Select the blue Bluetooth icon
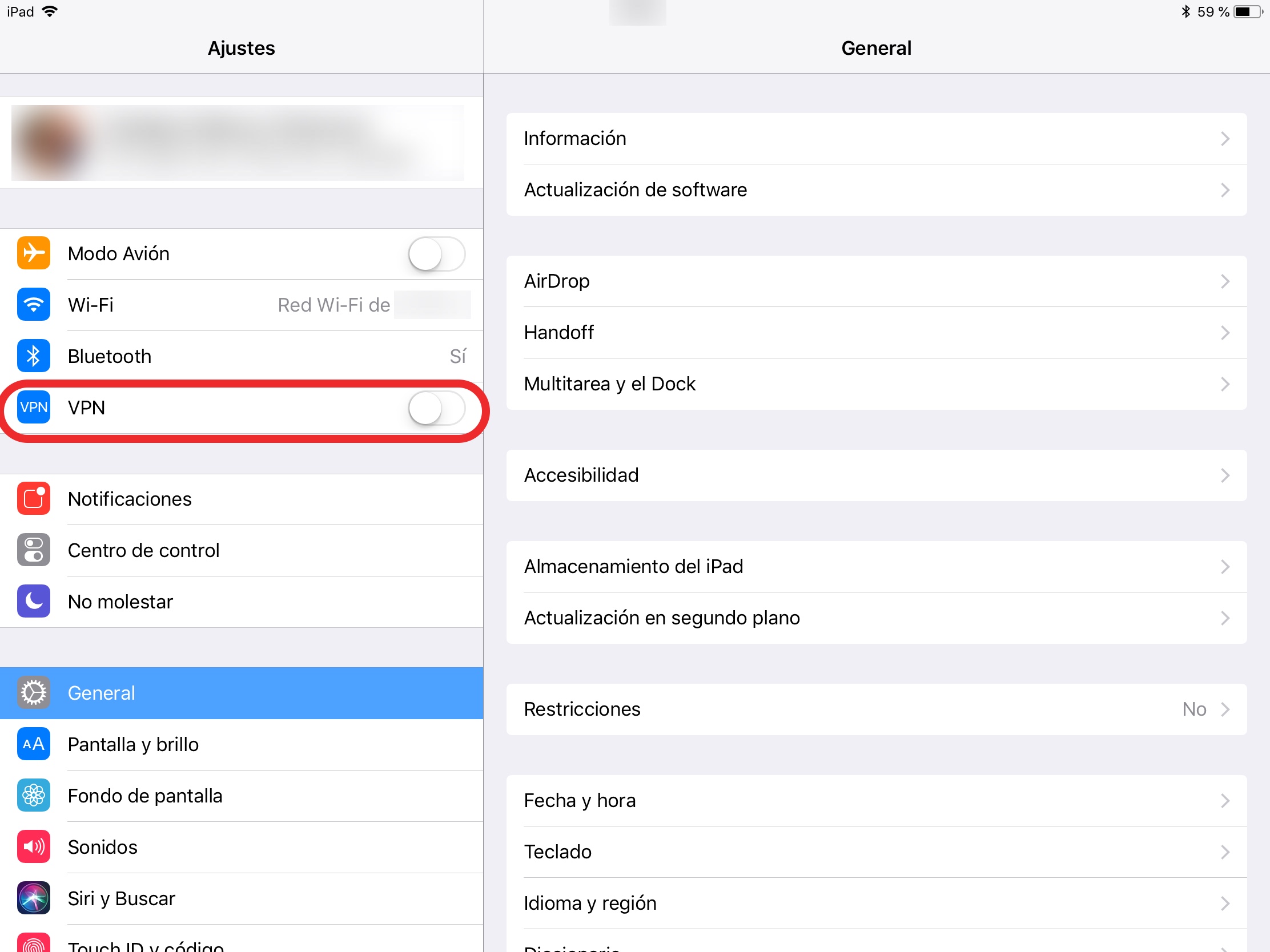Screen dimensions: 1270x952 pos(34,356)
